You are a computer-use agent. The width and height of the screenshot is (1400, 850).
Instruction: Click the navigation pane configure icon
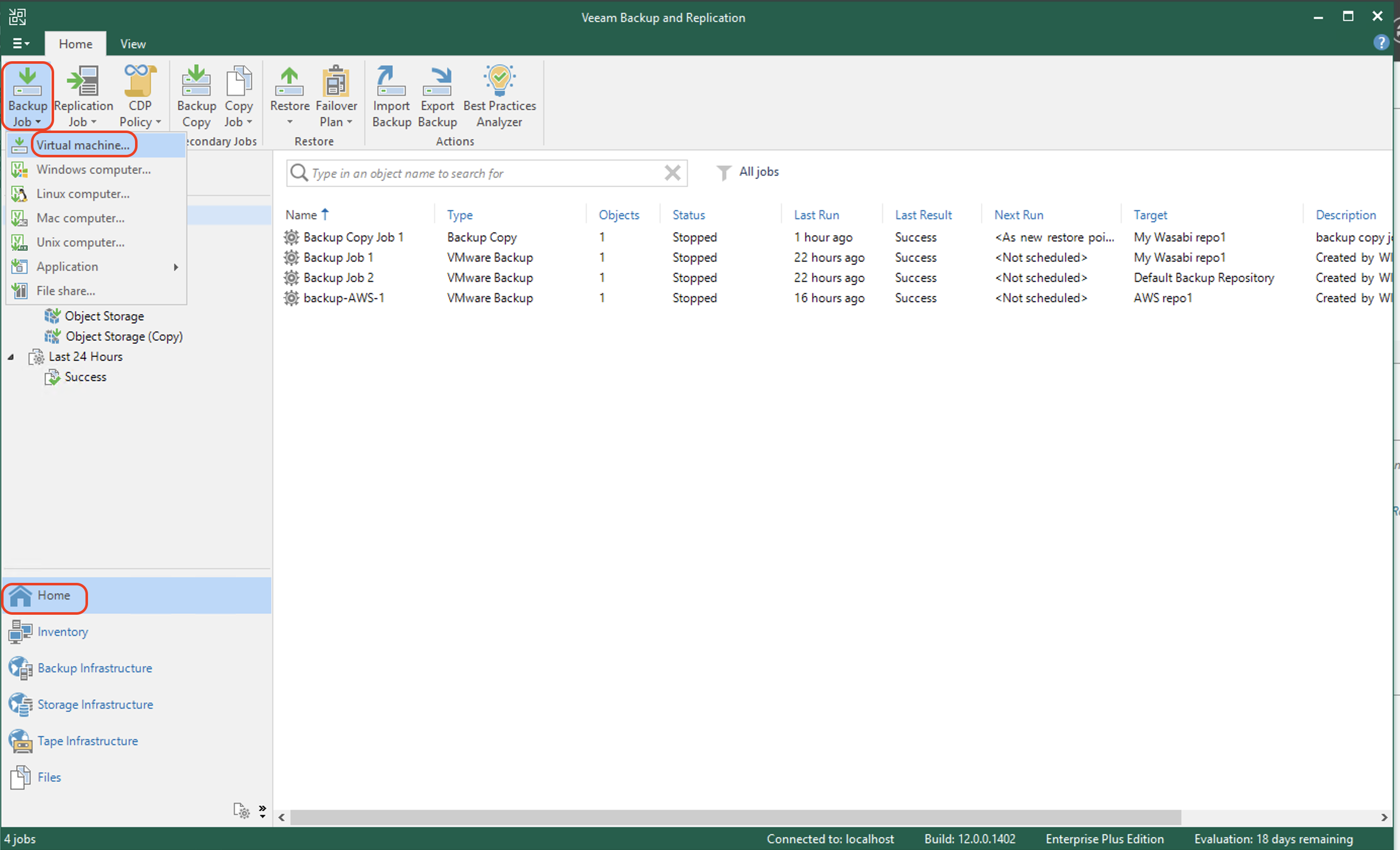tap(241, 811)
